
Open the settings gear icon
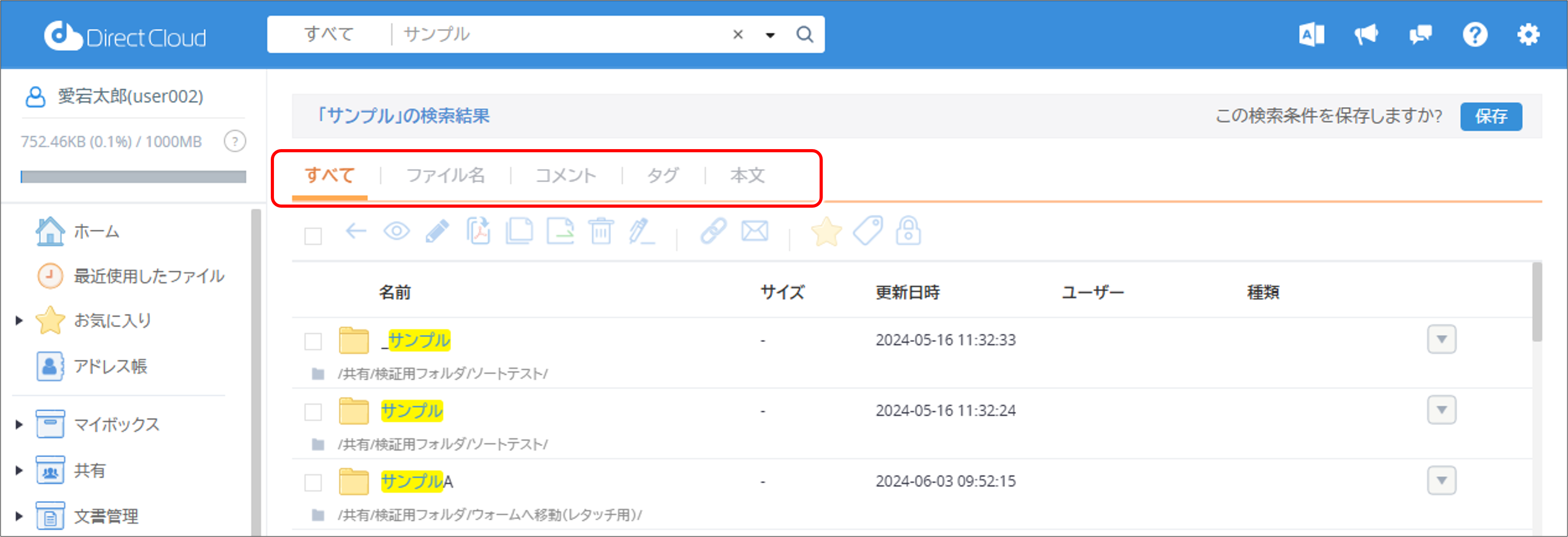coord(1528,35)
